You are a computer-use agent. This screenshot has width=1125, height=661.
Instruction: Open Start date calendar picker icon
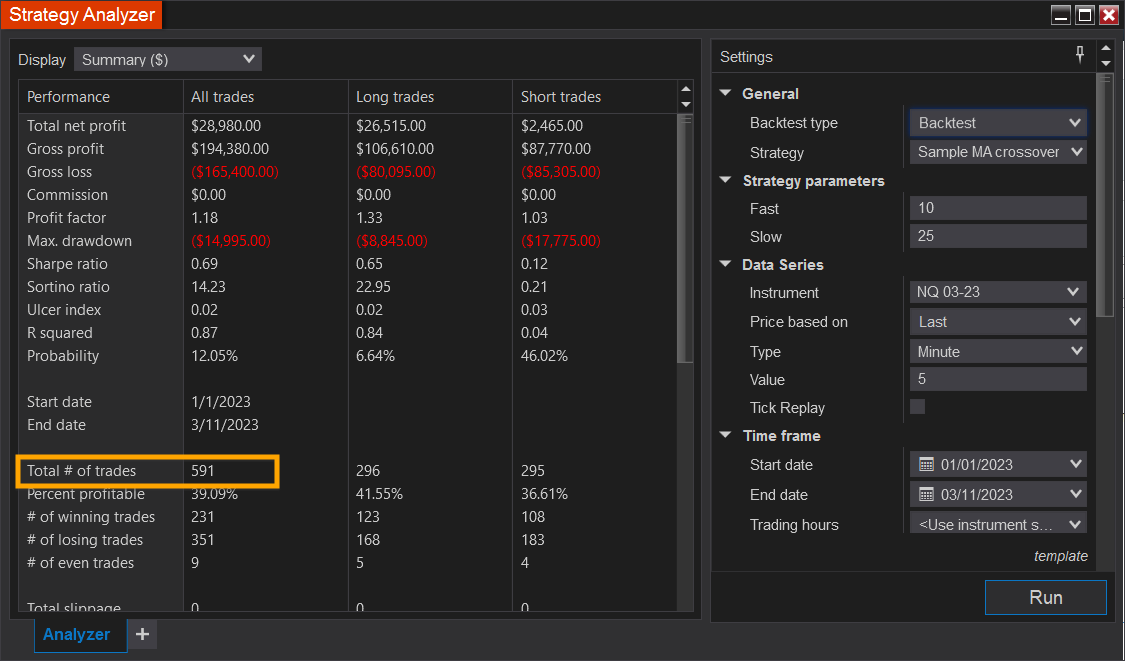926,464
